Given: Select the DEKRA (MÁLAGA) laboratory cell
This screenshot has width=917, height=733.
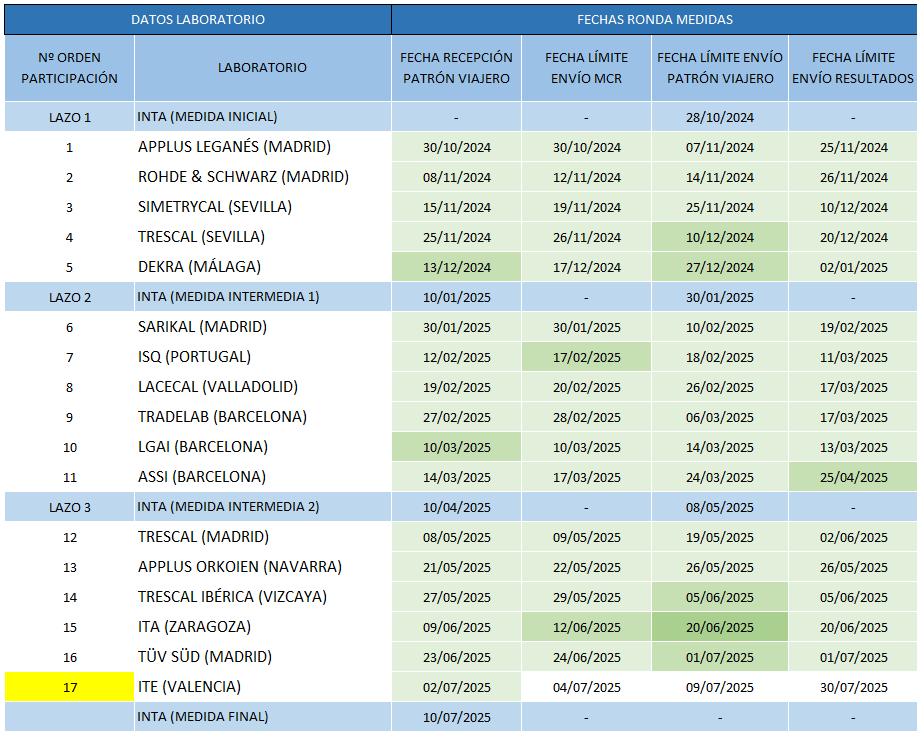Looking at the screenshot, I should pos(263,267).
